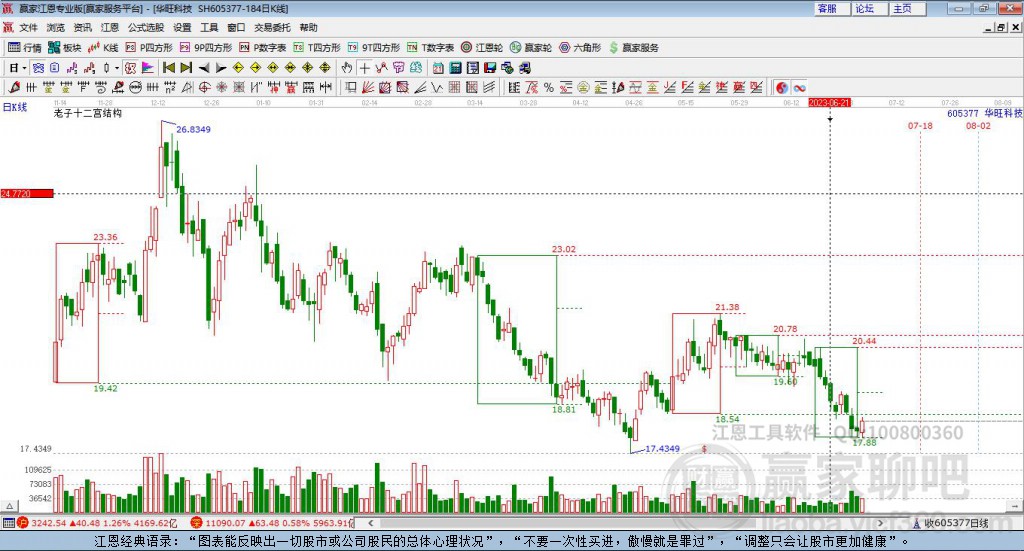This screenshot has height=551, width=1024.
Task: Click the 江恩轮 wheel icon
Action: pyautogui.click(x=466, y=48)
